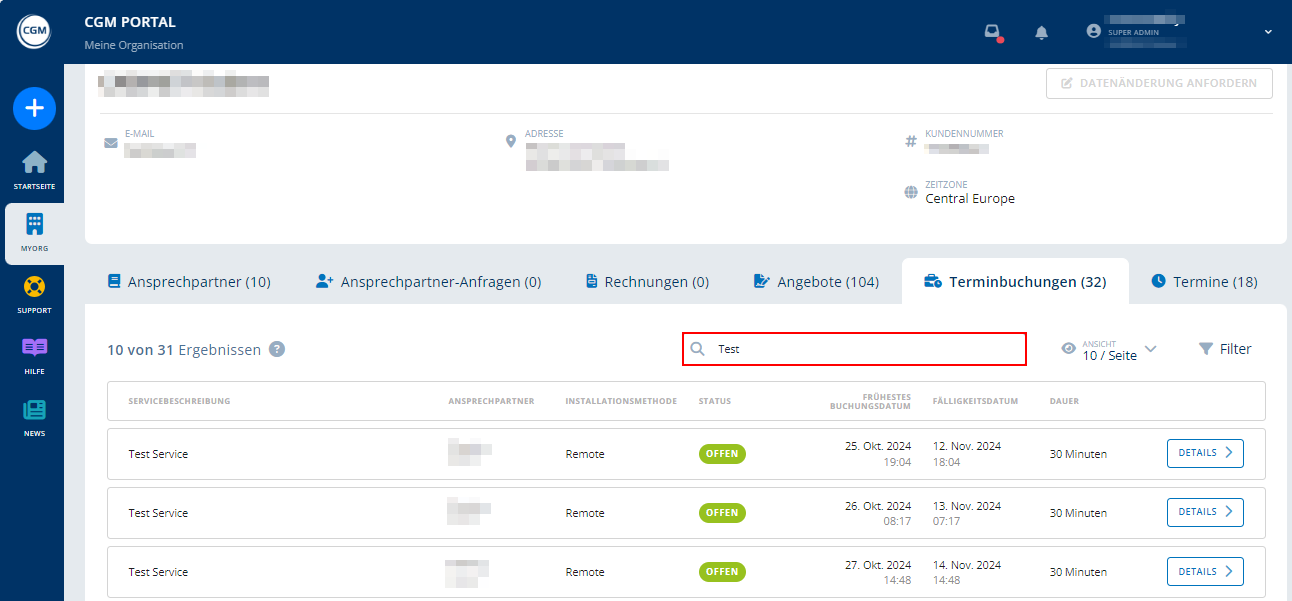The height and width of the screenshot is (601, 1292).
Task: Switch to the Rechnungen tab
Action: [647, 281]
